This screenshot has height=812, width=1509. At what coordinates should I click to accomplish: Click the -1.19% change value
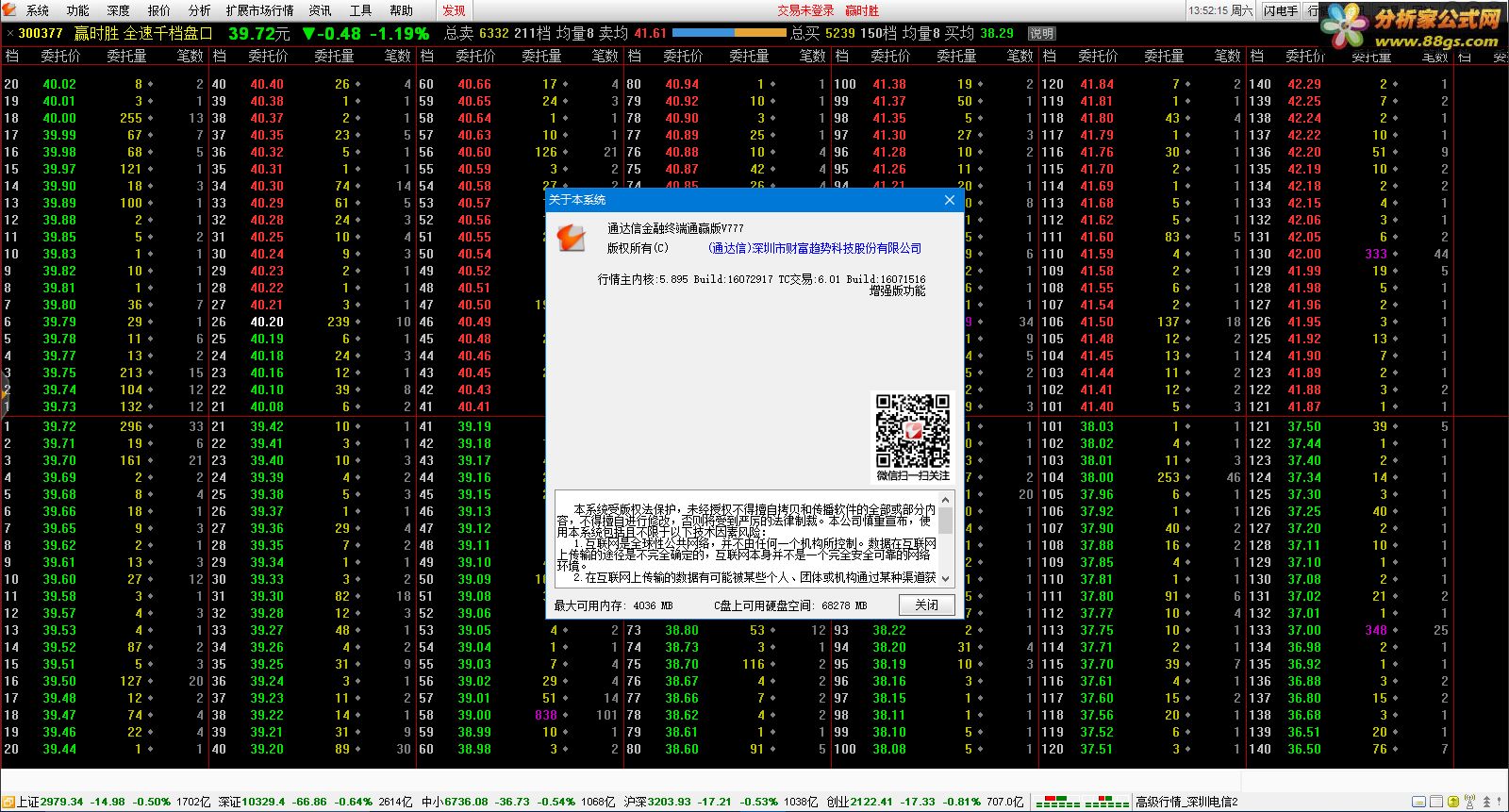coord(399,33)
